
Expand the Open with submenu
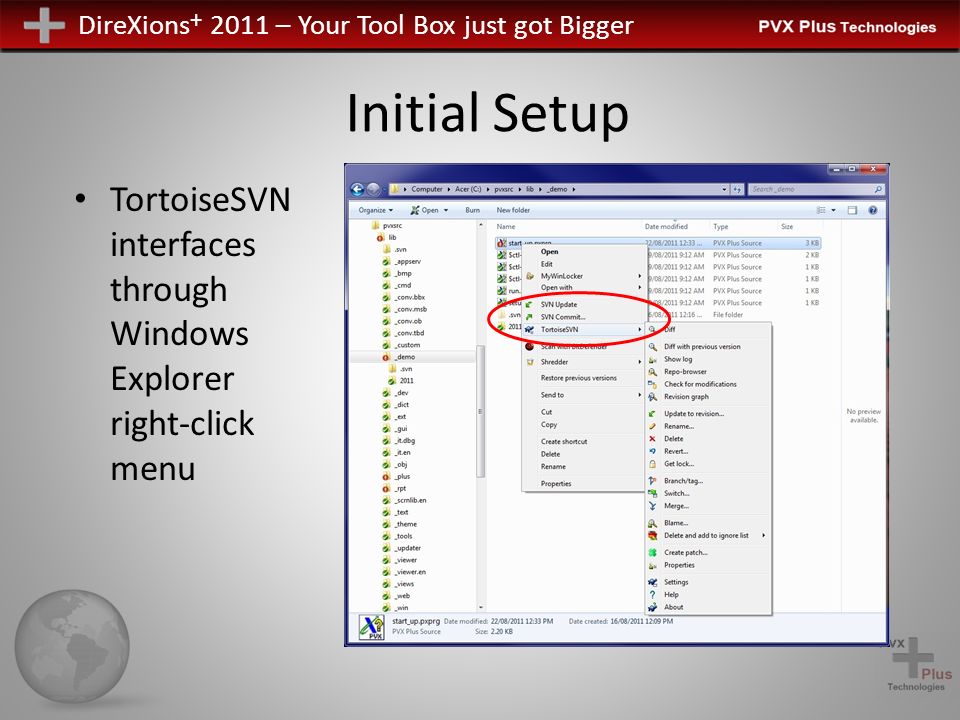click(x=639, y=287)
